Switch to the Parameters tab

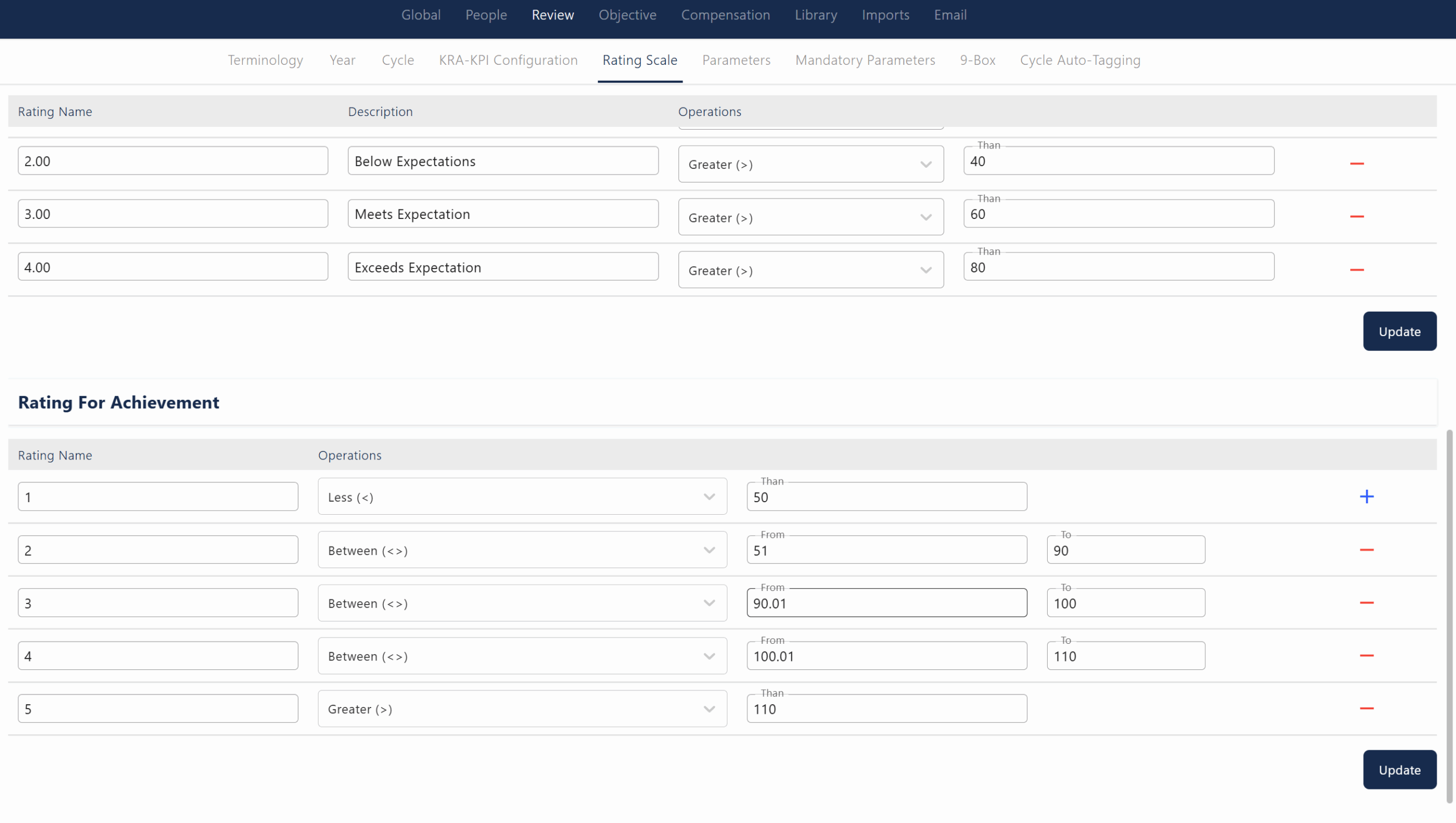737,60
